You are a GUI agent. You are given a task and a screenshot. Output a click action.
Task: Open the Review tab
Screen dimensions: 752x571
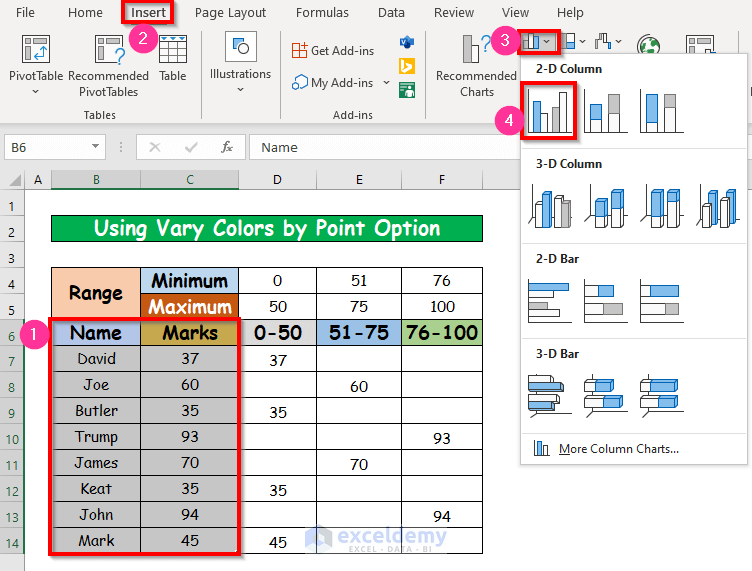454,12
